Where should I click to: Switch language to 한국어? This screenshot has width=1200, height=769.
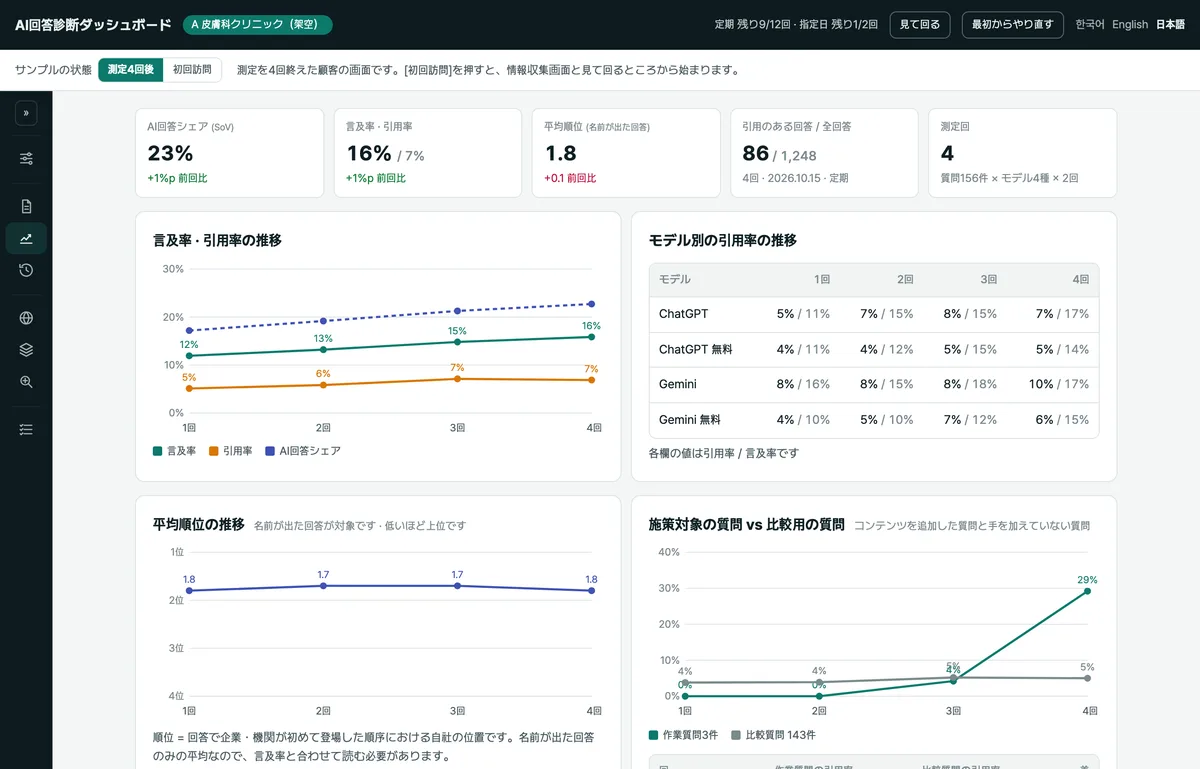click(x=1089, y=25)
